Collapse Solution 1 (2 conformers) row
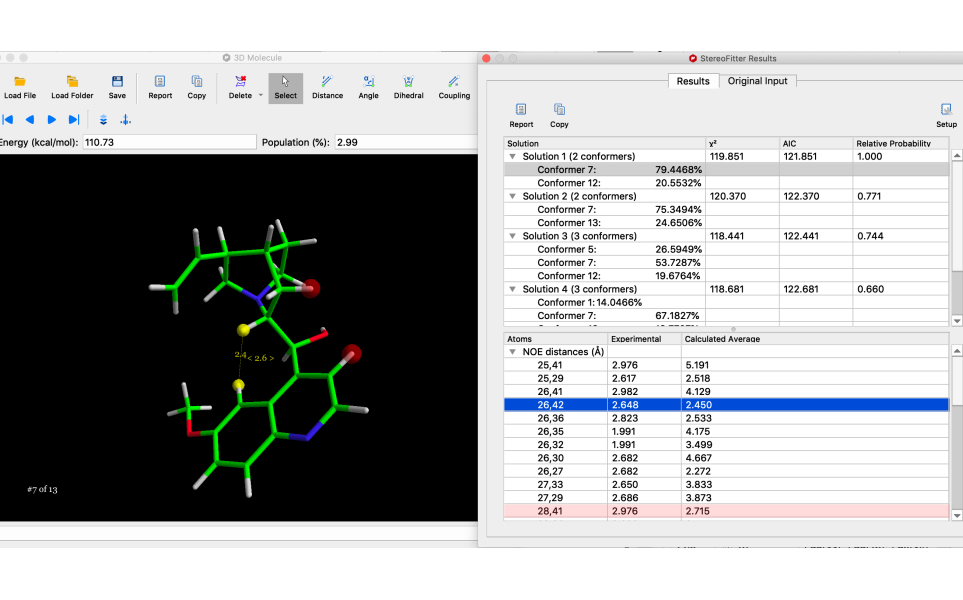 coord(513,157)
